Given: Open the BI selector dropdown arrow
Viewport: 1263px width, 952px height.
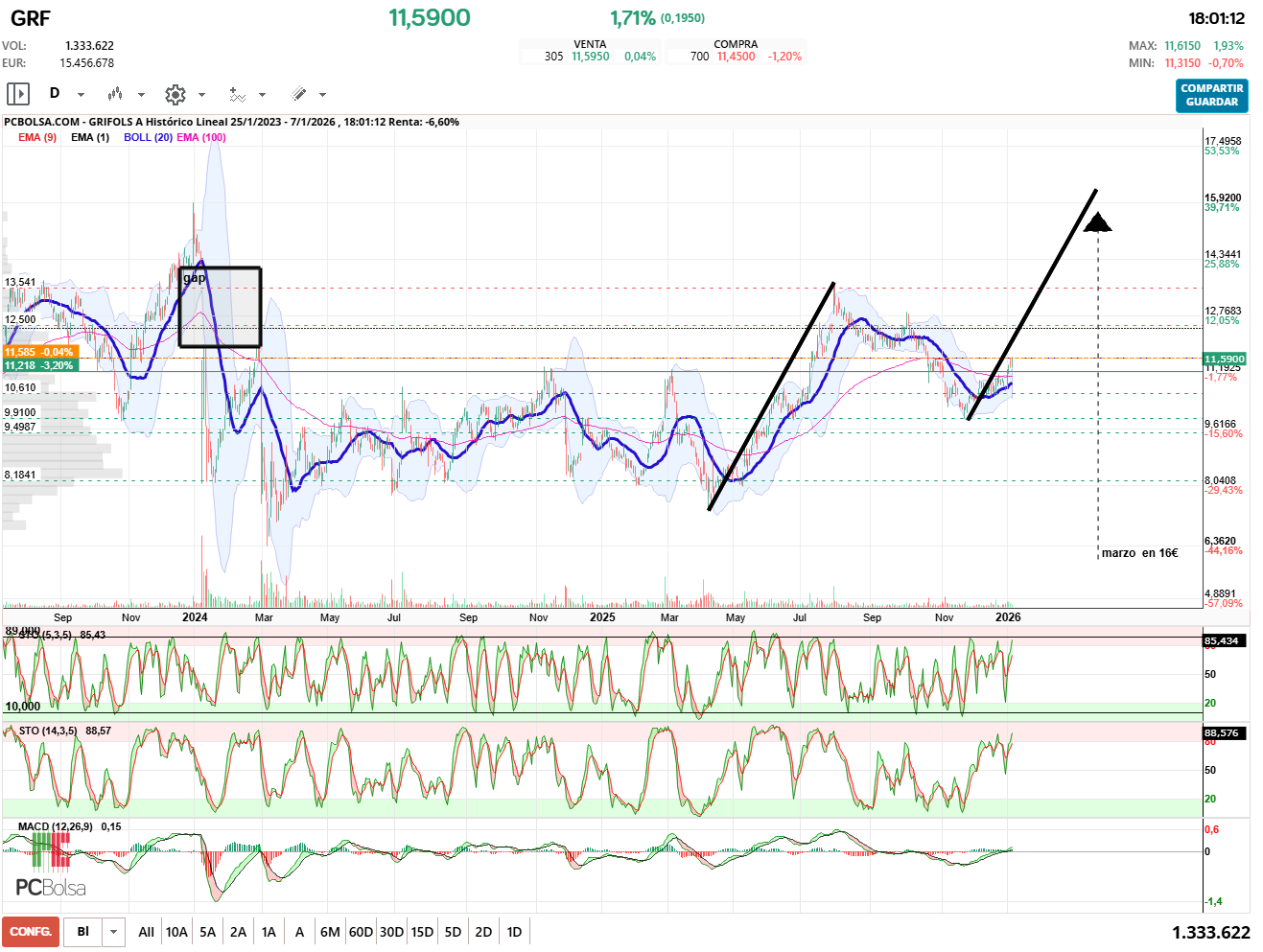Looking at the screenshot, I should pos(114,932).
